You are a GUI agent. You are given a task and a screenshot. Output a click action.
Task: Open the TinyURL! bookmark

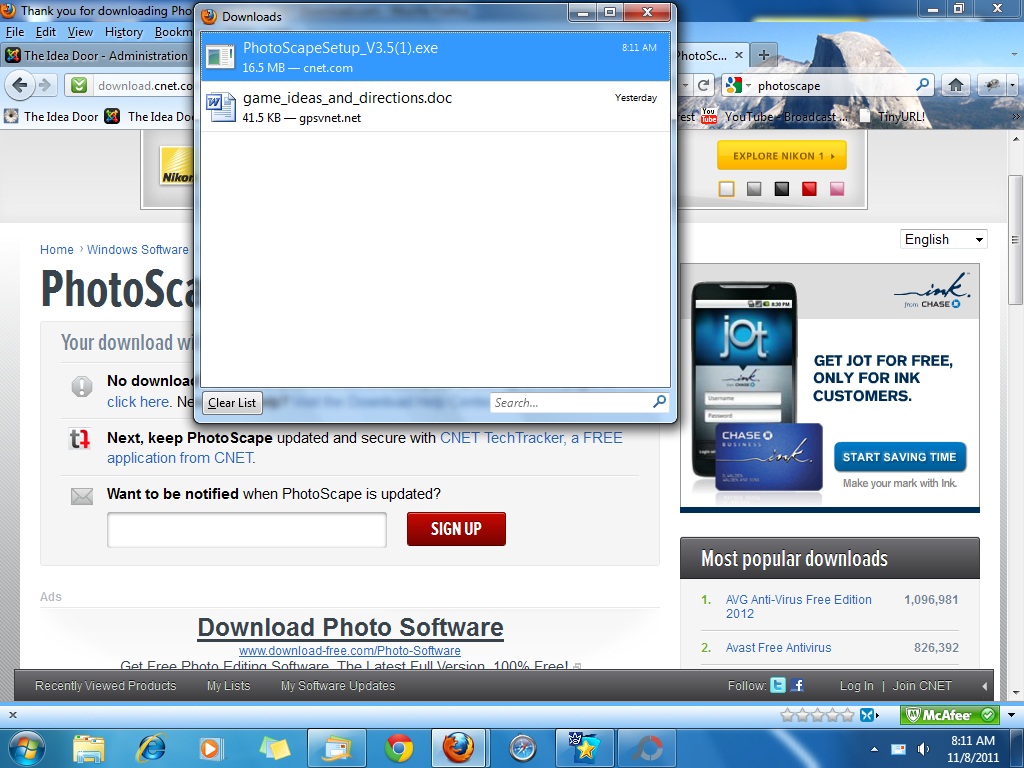(893, 116)
